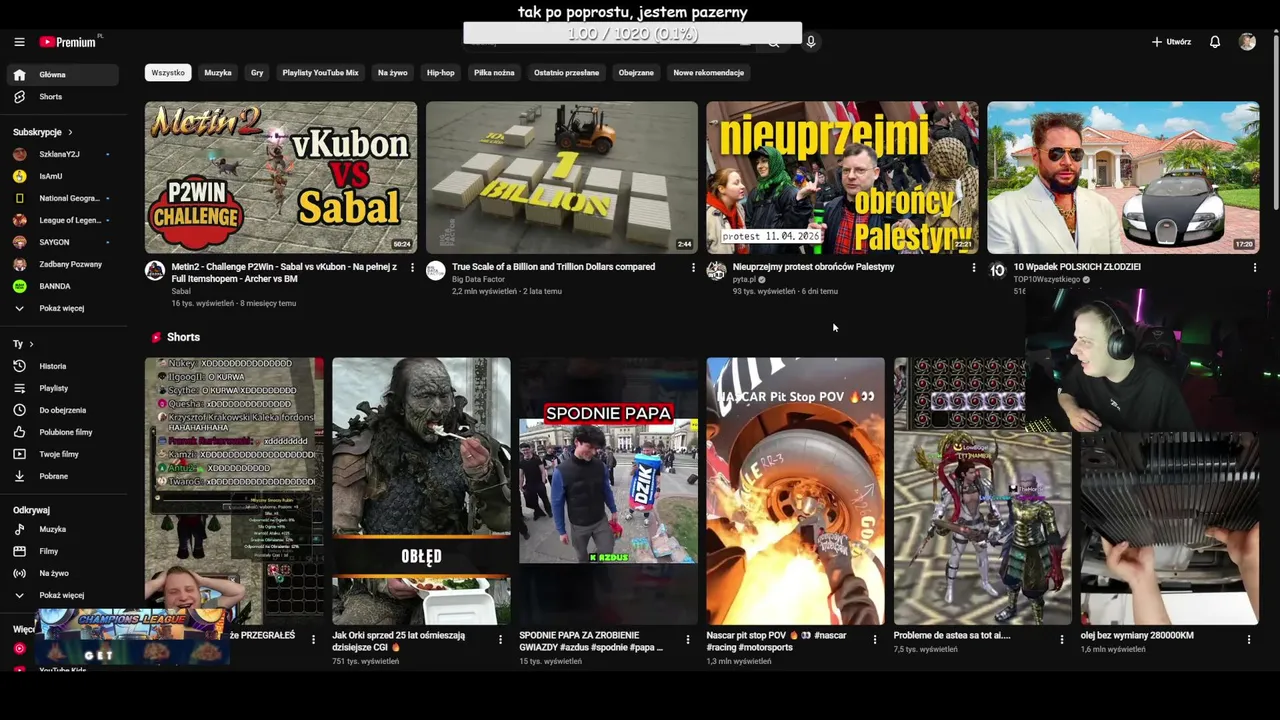Screen dimensions: 1280x720
Task: Open 10 Wpadek Polskich Złodziei thumbnail
Action: coord(1124,177)
